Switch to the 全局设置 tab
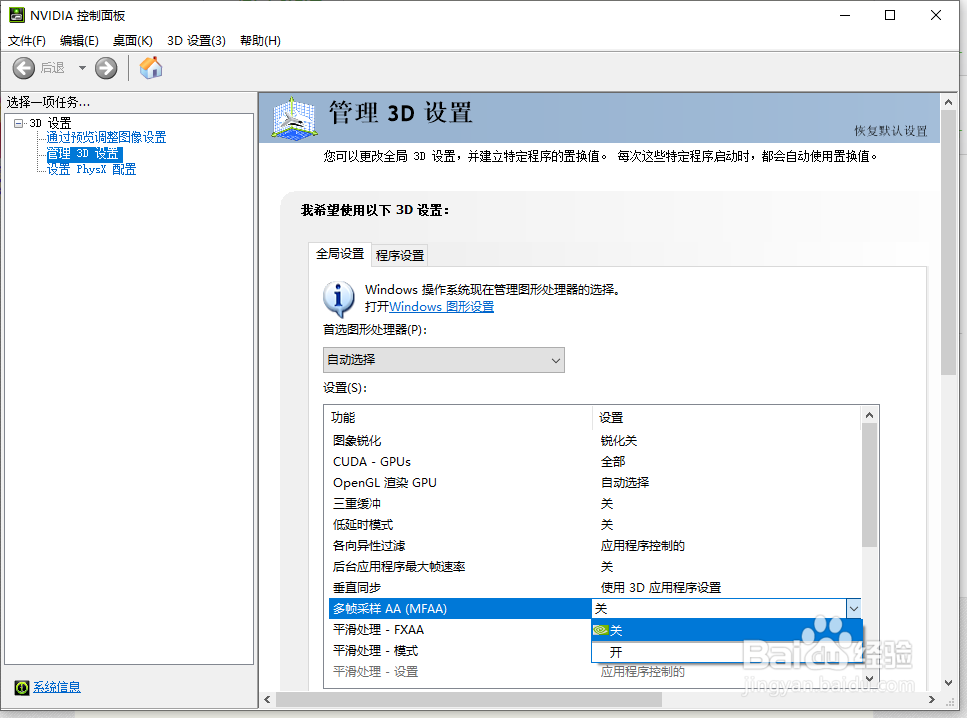The image size is (967, 718). [x=340, y=254]
